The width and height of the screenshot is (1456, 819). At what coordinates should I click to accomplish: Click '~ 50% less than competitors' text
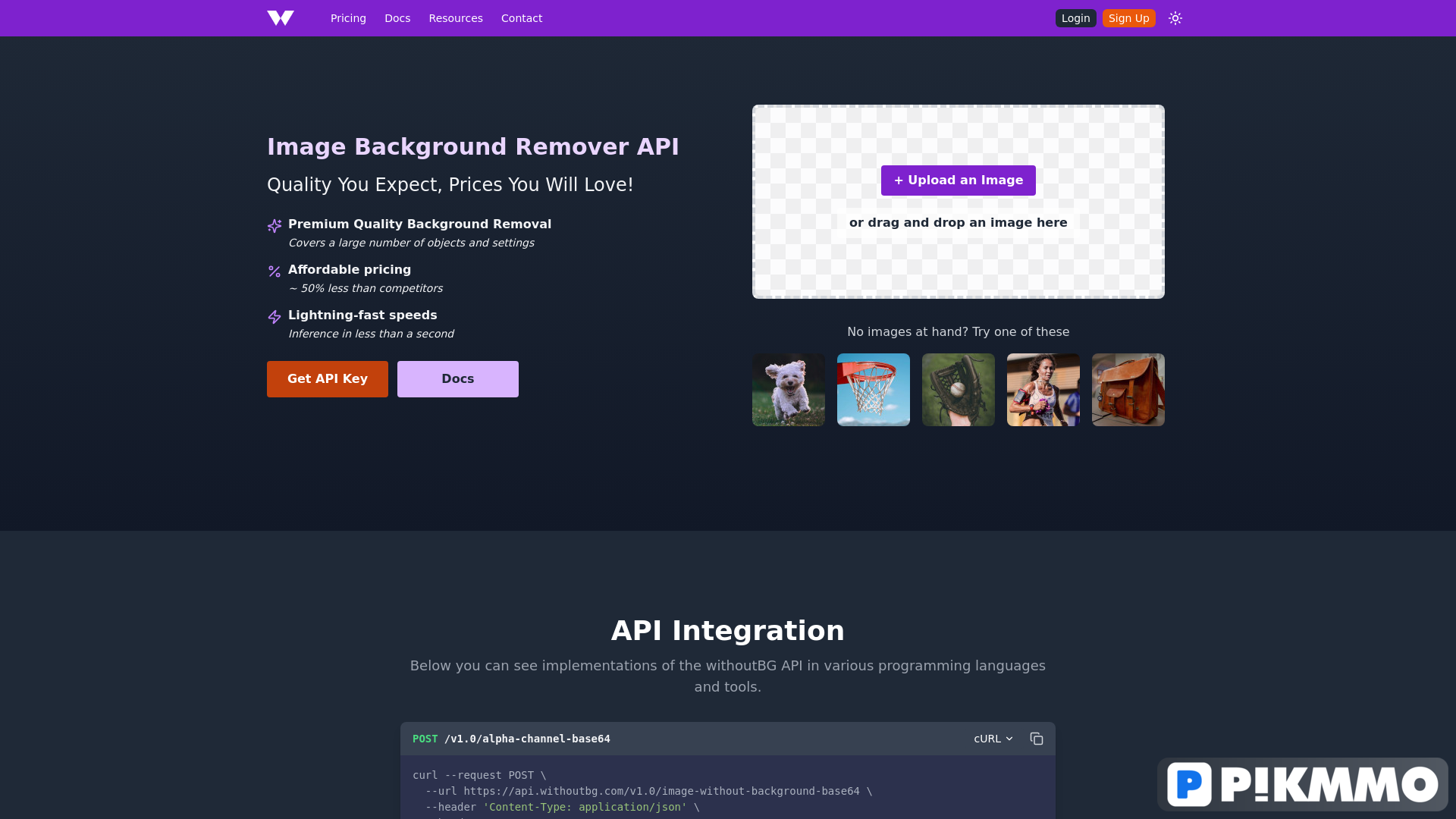coord(366,288)
